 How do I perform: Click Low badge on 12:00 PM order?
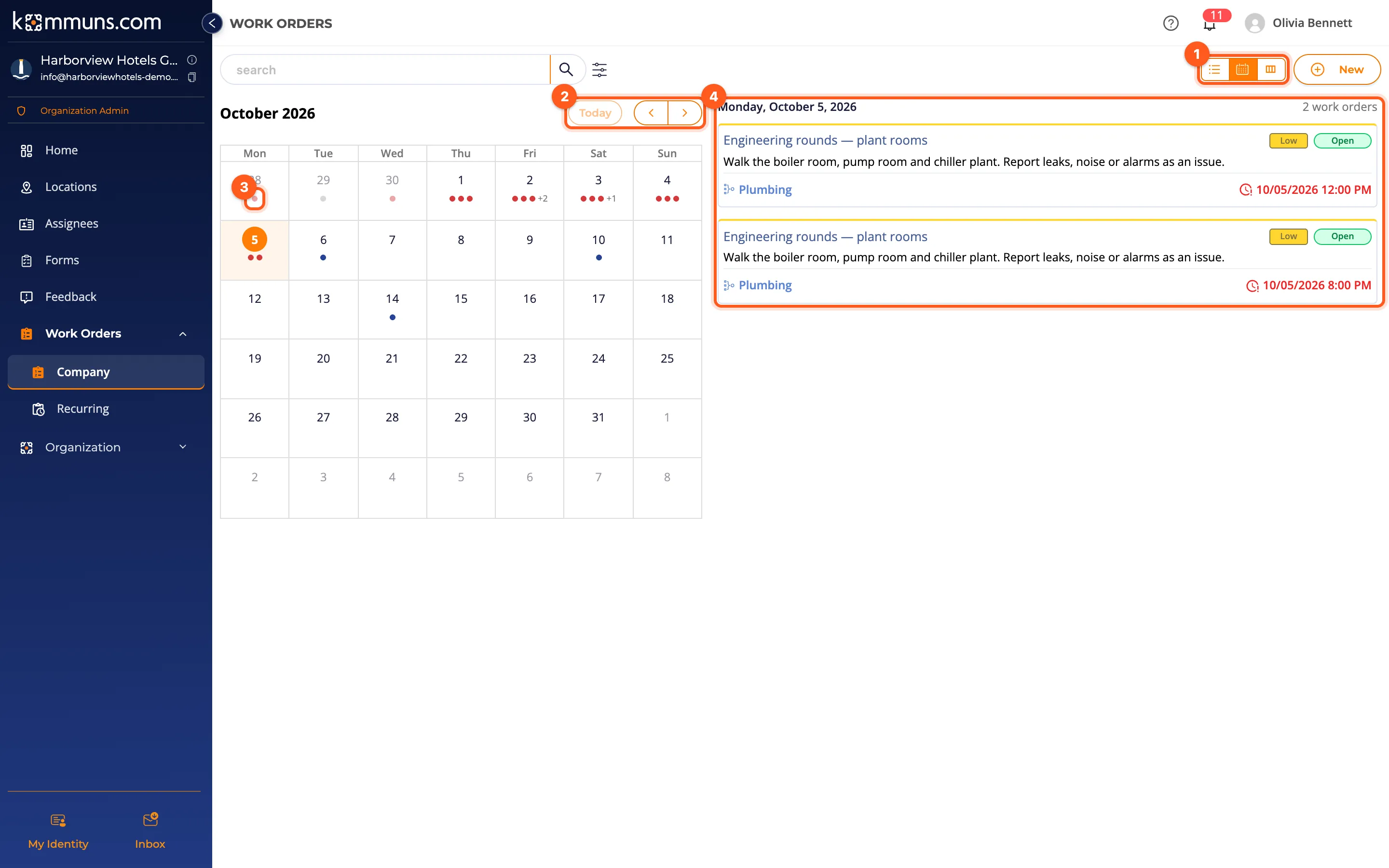pos(1288,141)
